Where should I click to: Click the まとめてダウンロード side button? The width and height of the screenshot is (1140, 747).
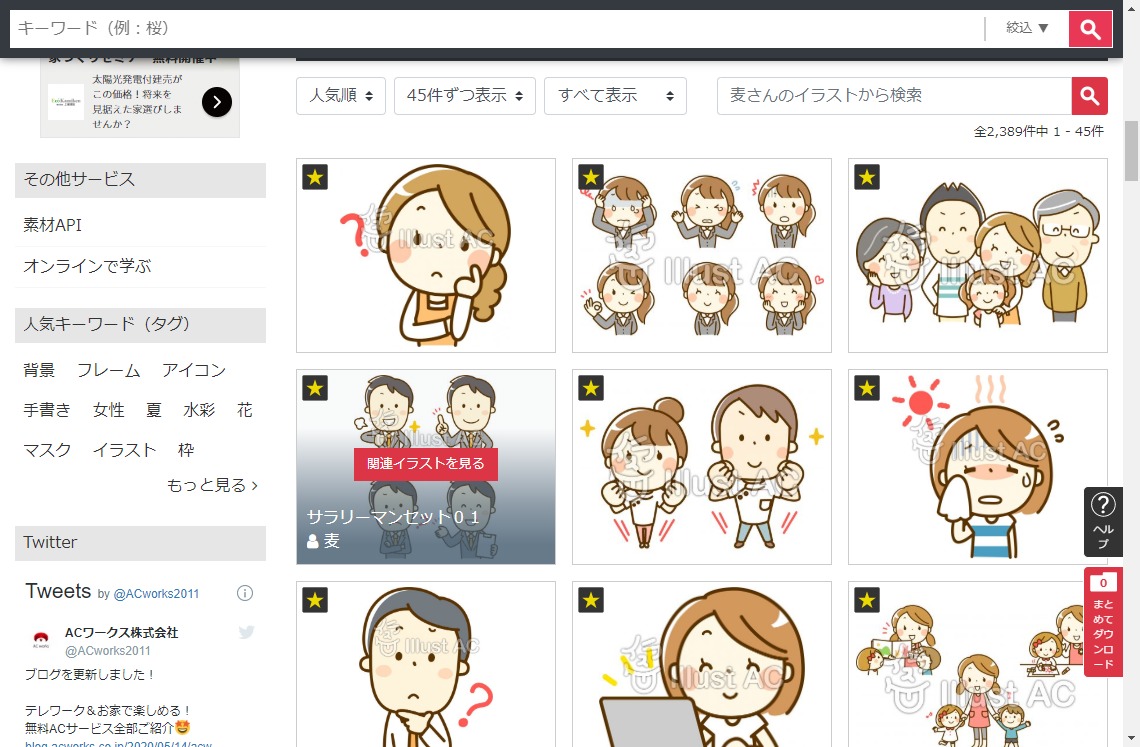[1103, 622]
